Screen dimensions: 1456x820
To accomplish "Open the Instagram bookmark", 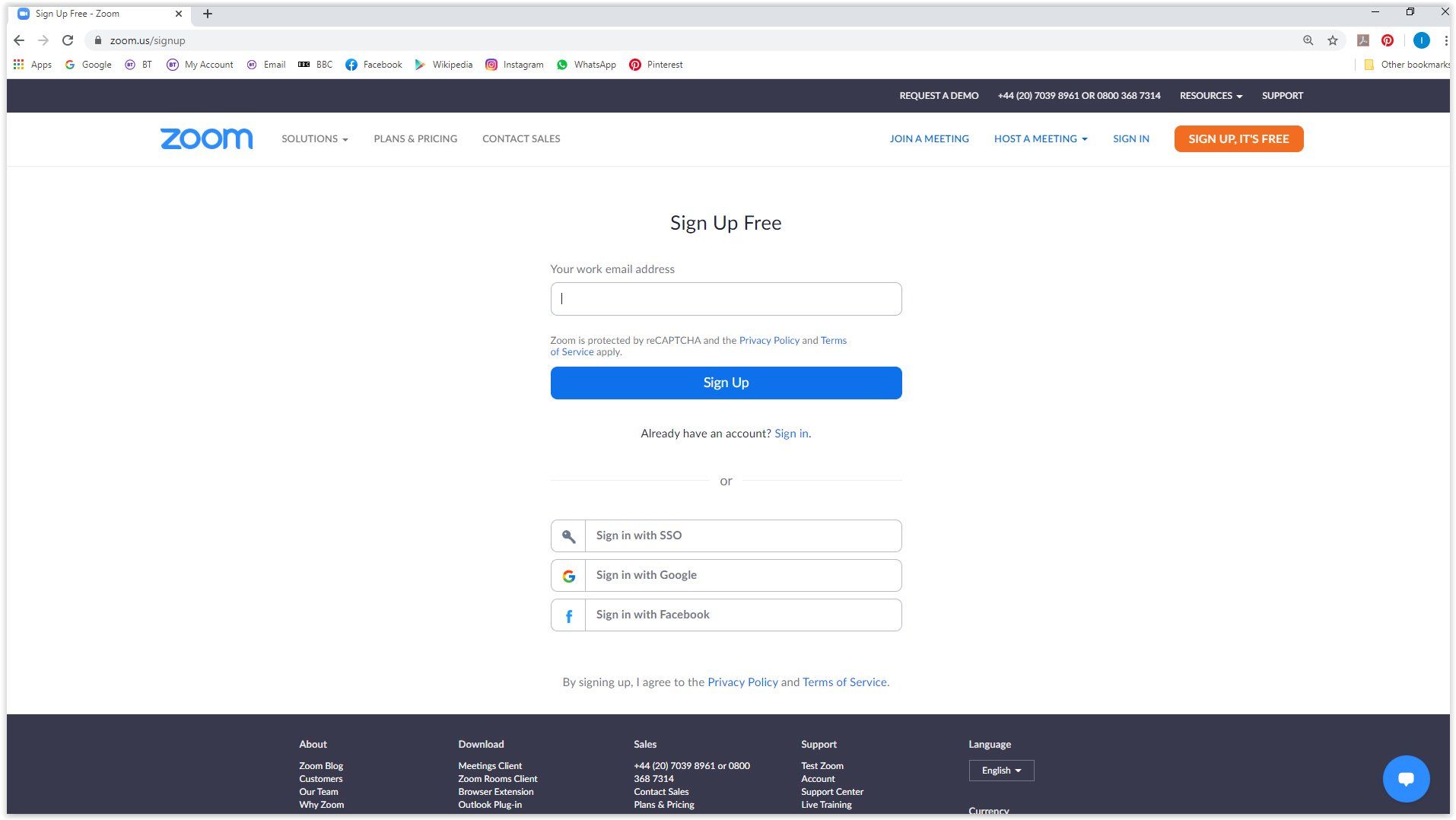I will pyautogui.click(x=514, y=65).
